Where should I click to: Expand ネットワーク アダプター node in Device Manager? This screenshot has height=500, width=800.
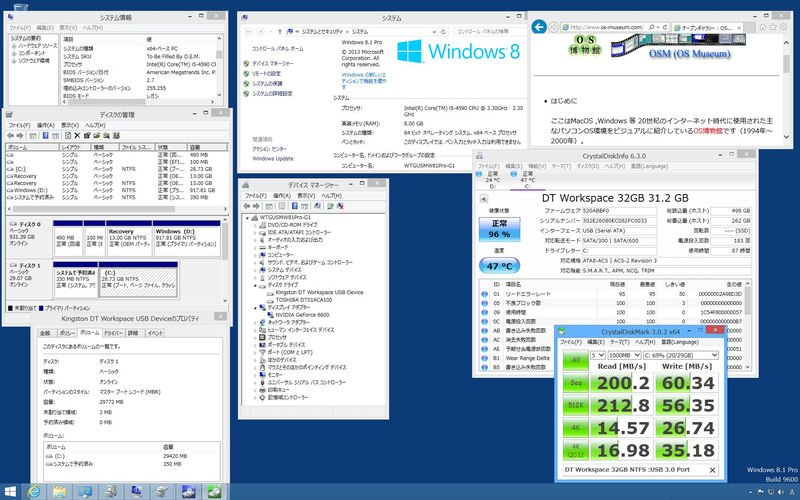click(x=256, y=322)
